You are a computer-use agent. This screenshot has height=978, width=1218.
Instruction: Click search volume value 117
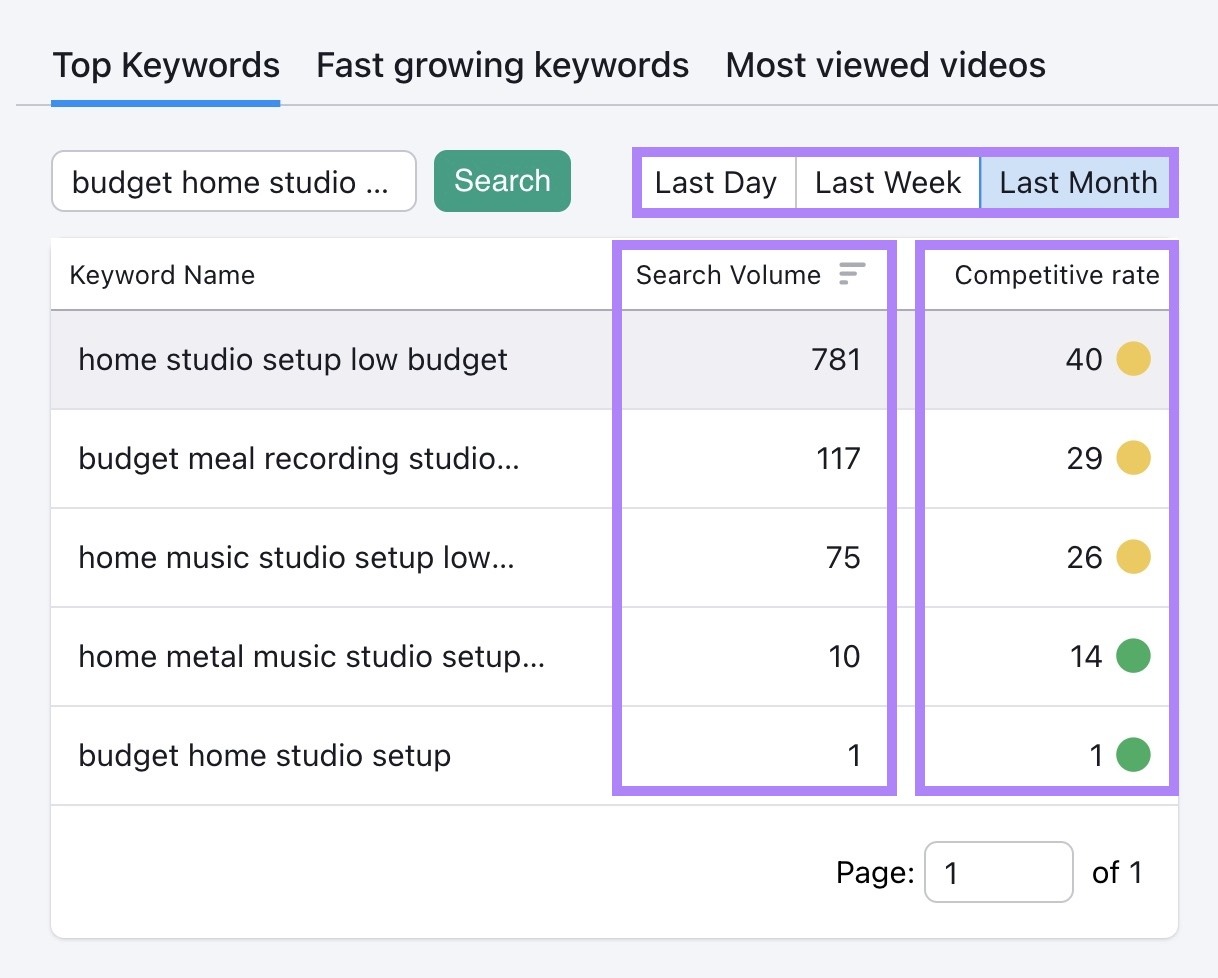(x=838, y=458)
